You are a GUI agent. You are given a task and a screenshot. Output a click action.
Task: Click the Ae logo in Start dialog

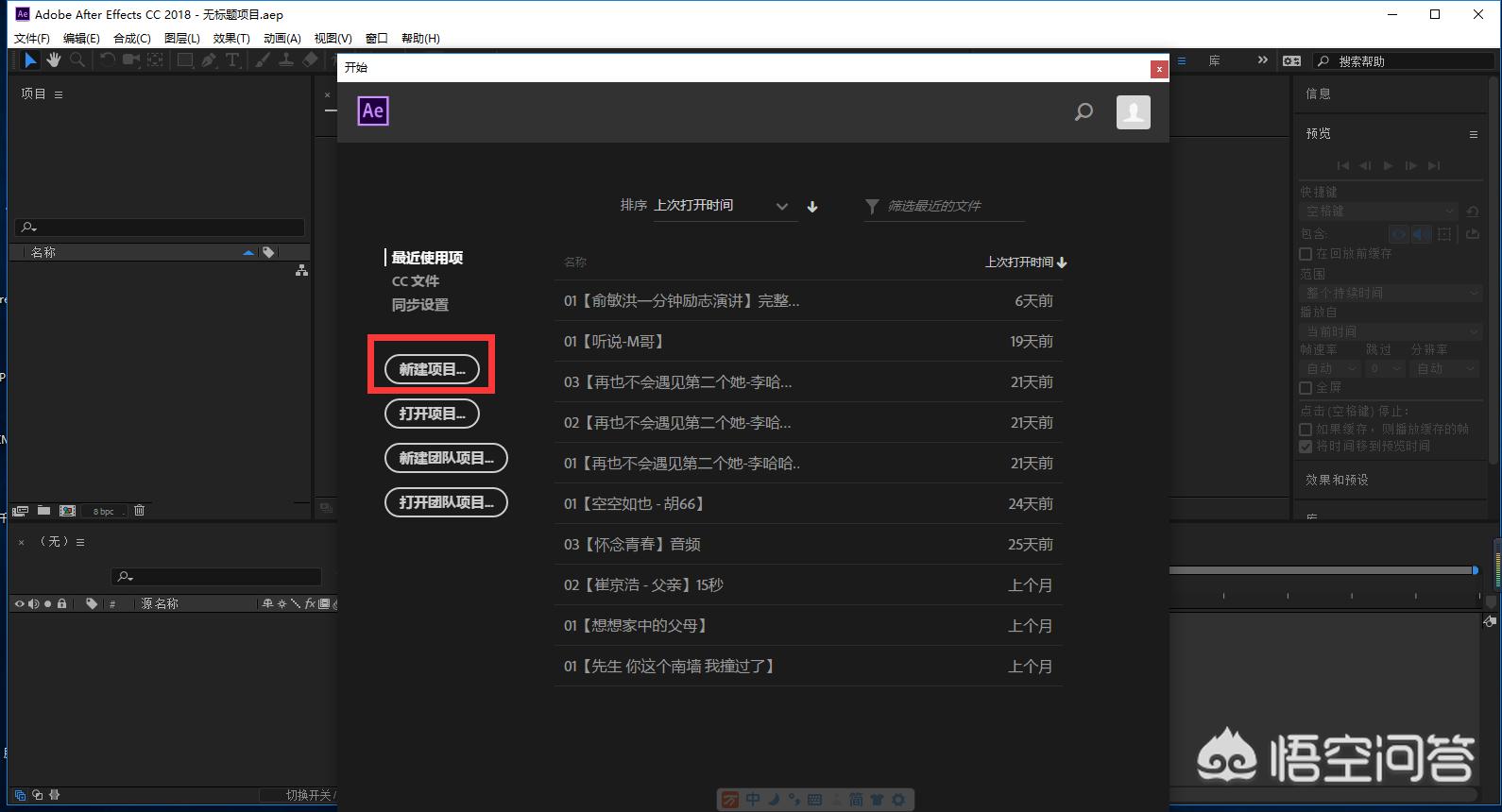(x=373, y=111)
